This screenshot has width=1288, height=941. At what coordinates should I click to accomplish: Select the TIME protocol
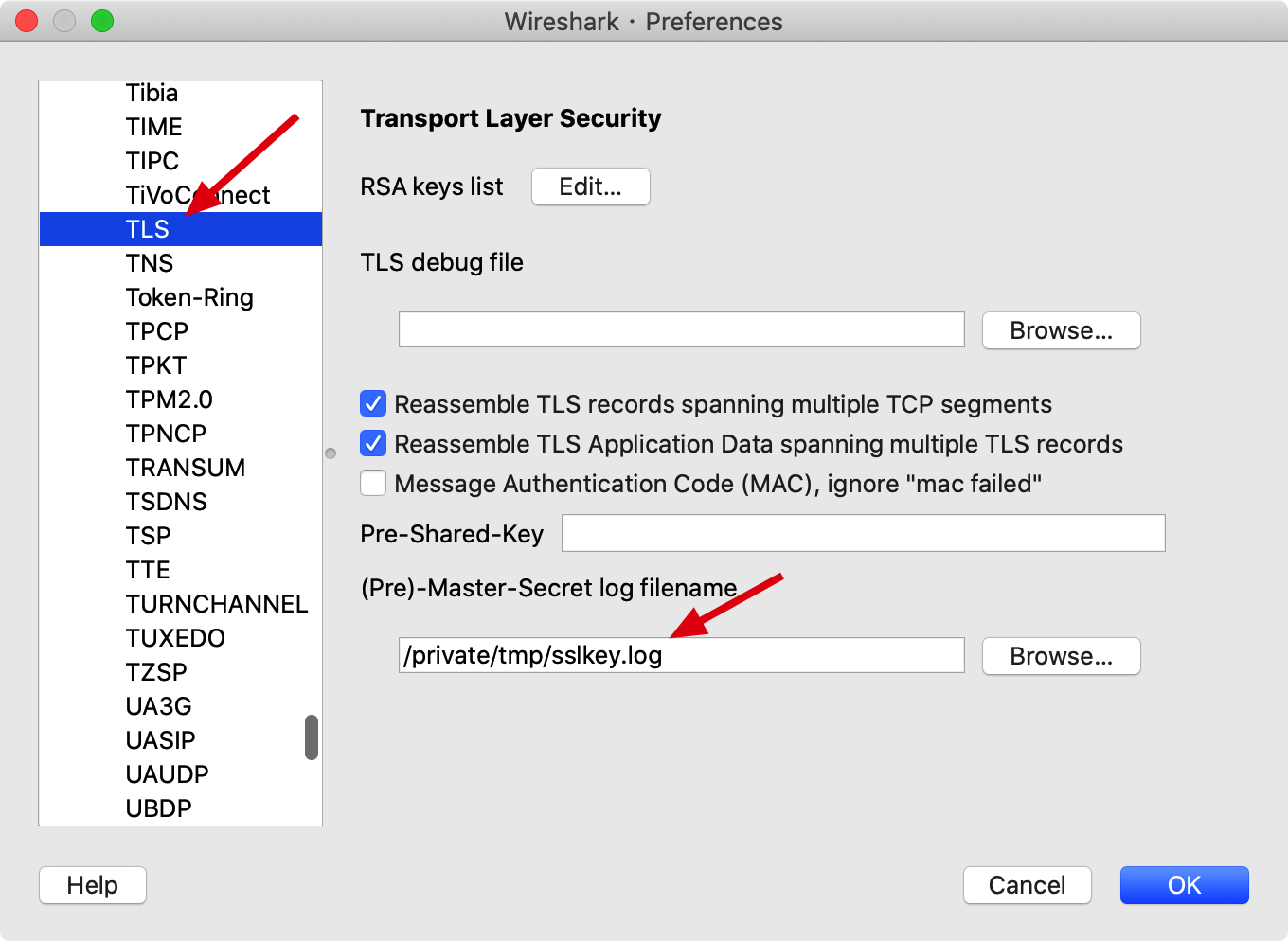click(x=181, y=127)
